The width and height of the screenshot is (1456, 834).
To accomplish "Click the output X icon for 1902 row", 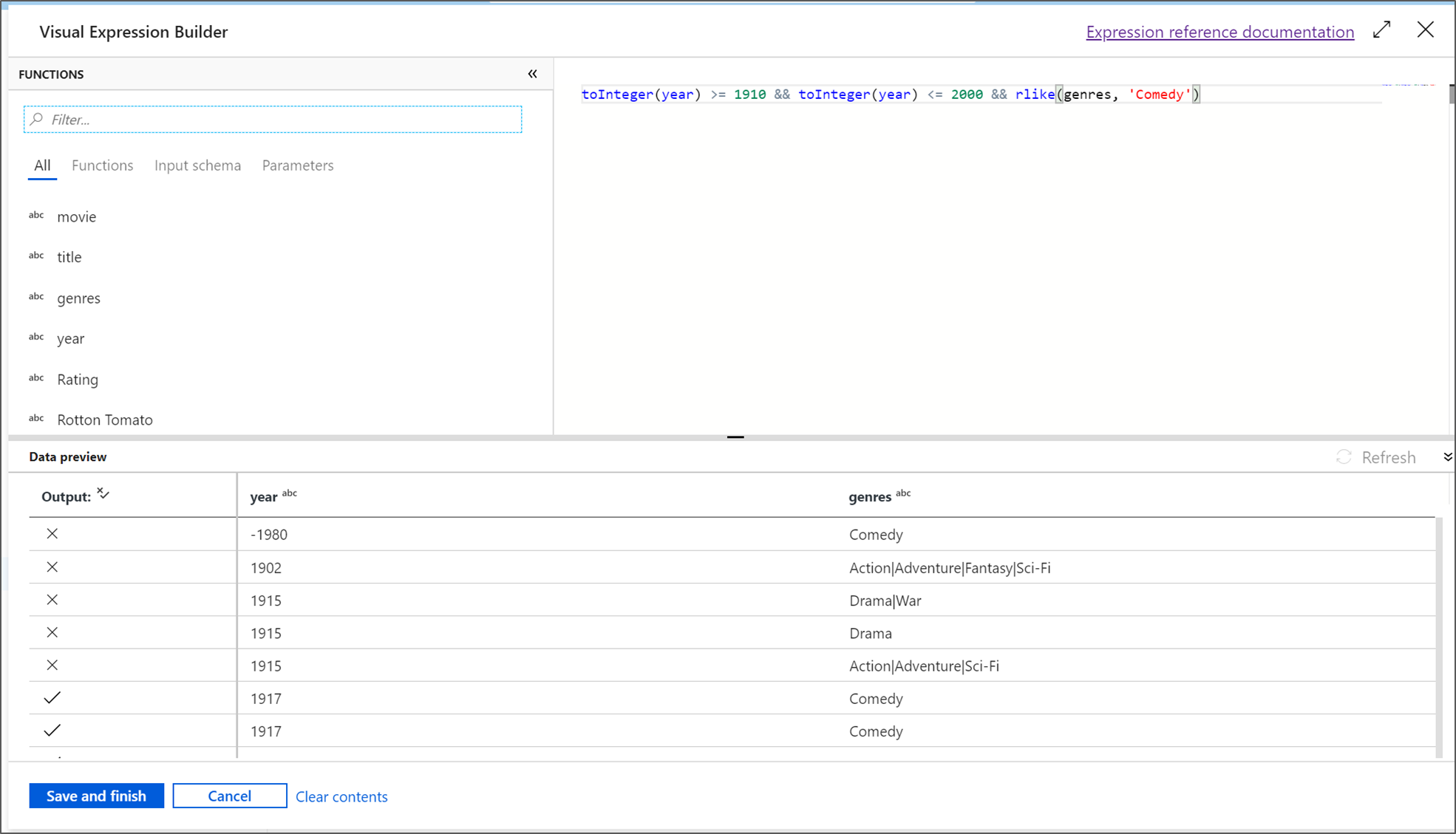I will (52, 567).
